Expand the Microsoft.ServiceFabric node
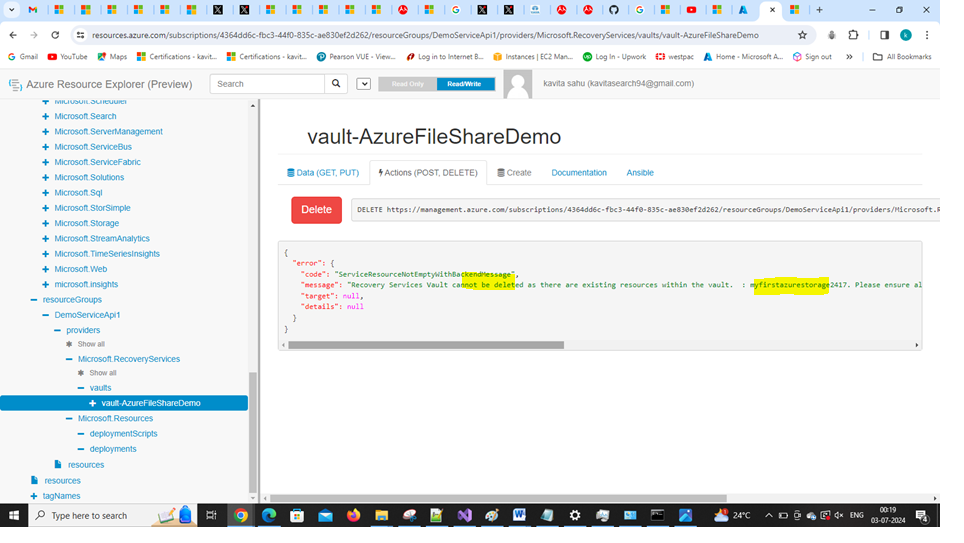 click(x=45, y=162)
